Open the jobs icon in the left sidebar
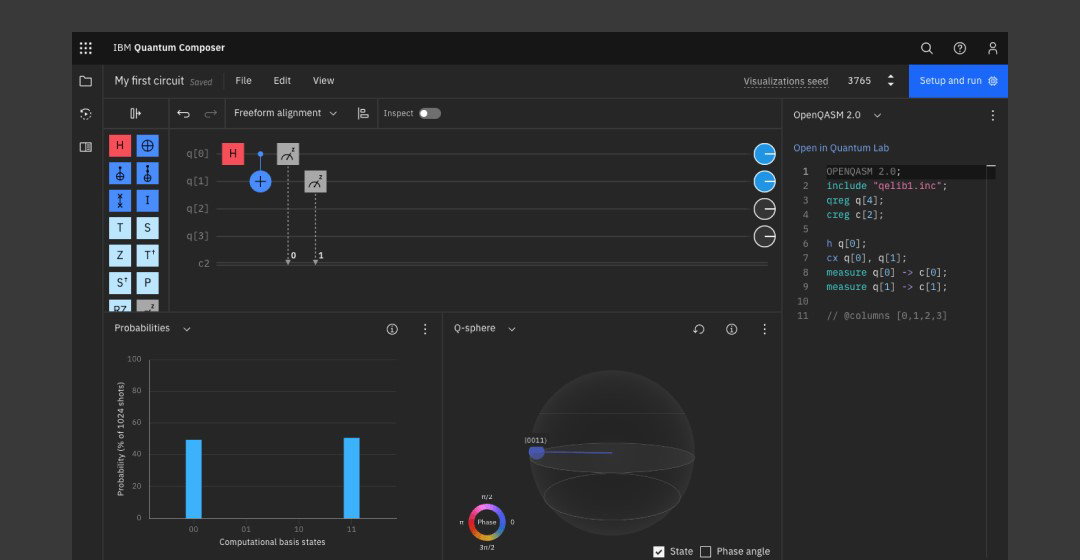1080x560 pixels. coord(85,114)
